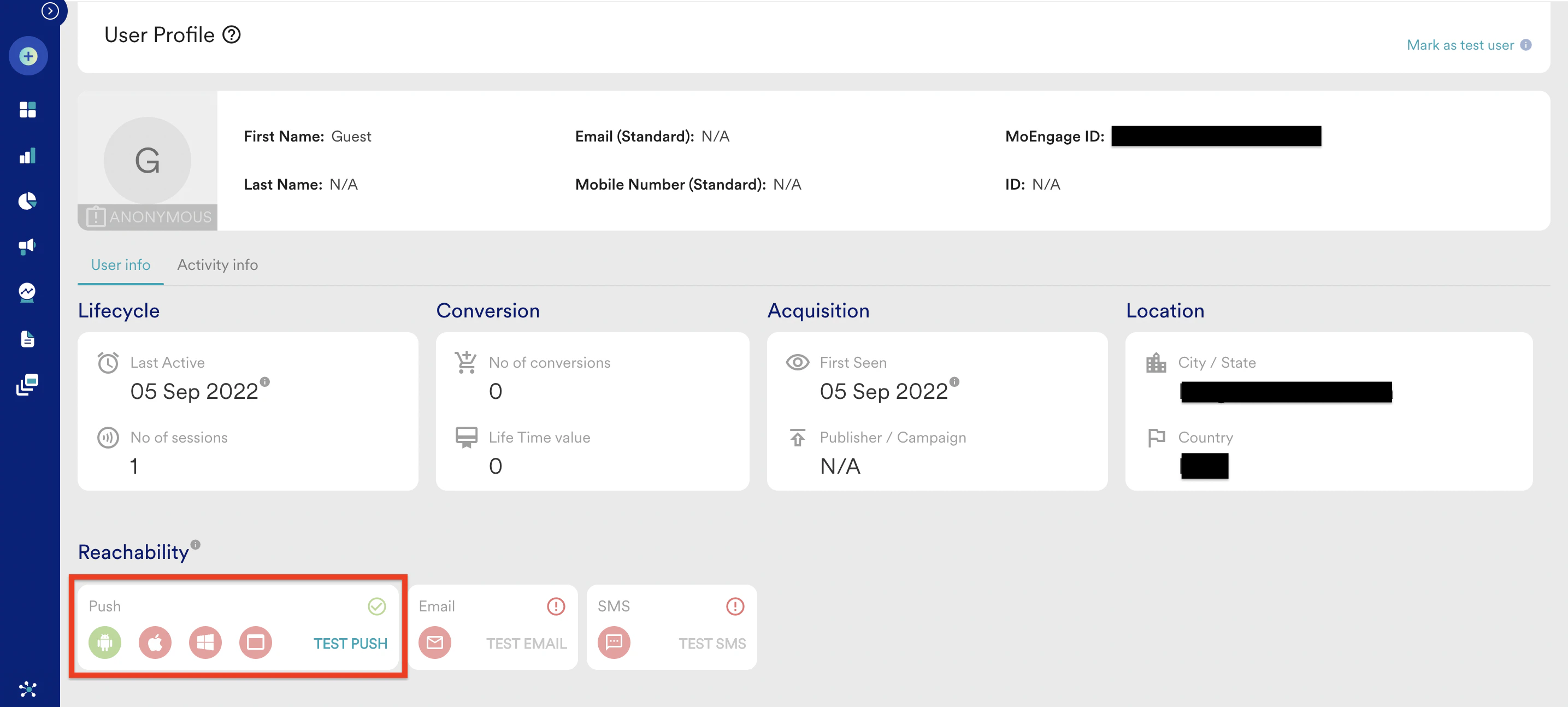Open the stacked layers icon in sidebar
This screenshot has width=1568, height=707.
tap(27, 384)
